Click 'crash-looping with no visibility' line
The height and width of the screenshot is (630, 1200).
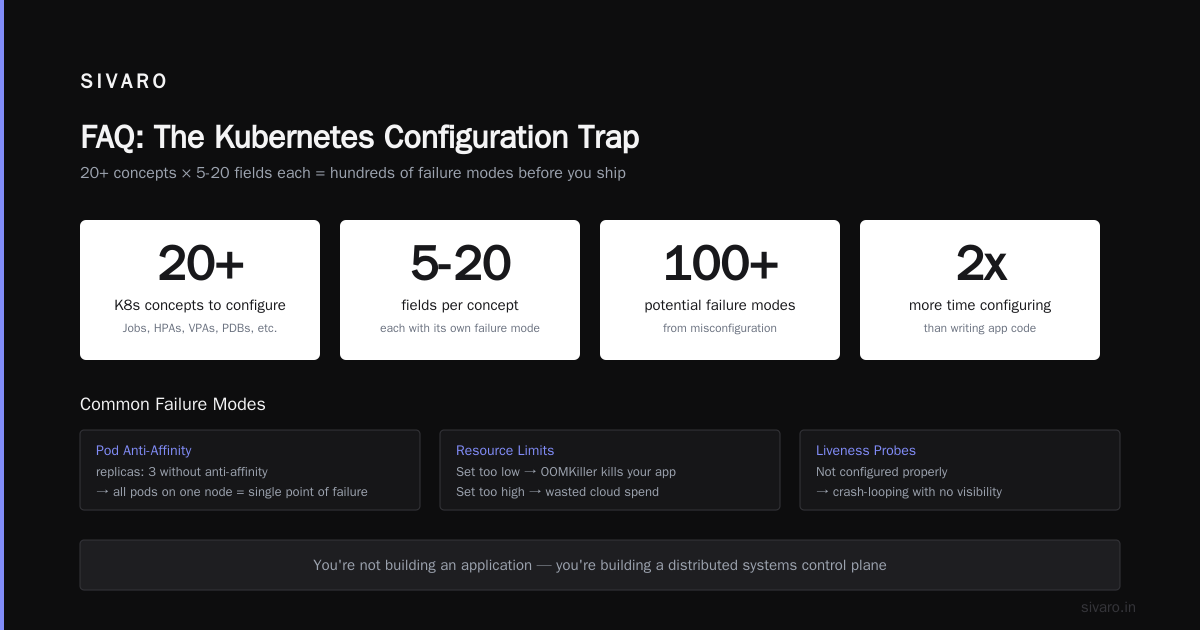click(x=909, y=492)
